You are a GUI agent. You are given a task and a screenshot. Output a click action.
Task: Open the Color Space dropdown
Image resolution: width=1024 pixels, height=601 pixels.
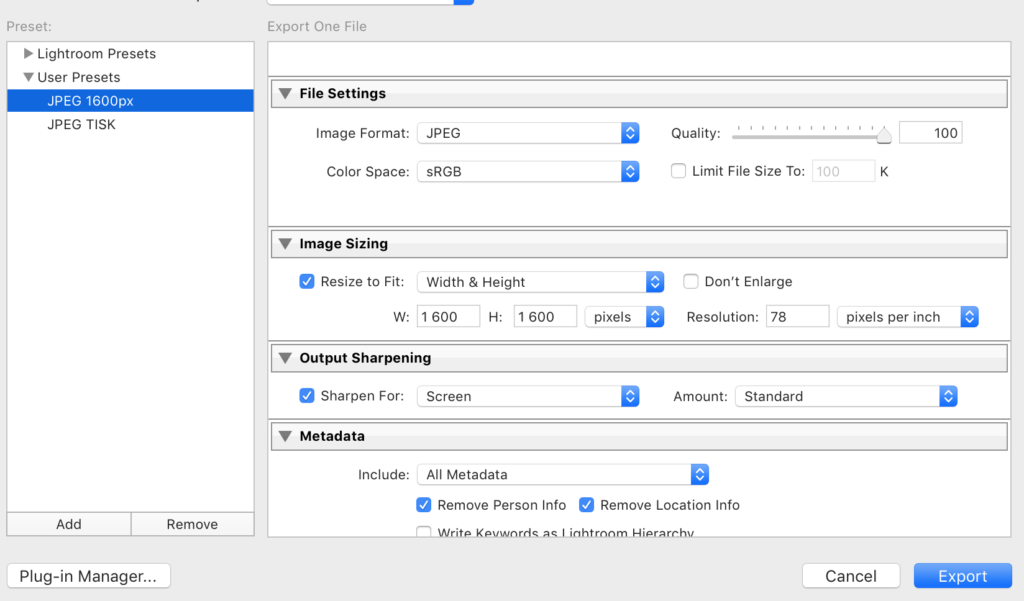(528, 172)
